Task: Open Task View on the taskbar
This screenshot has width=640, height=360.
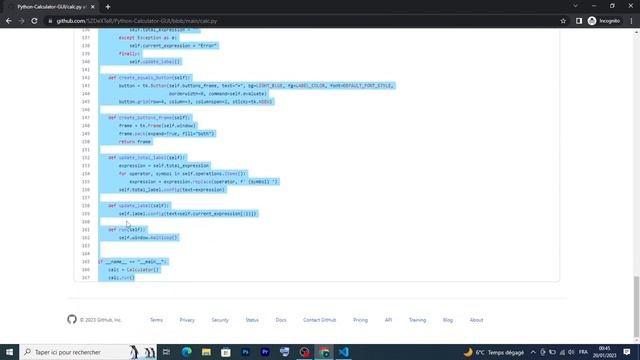Action: 166,352
